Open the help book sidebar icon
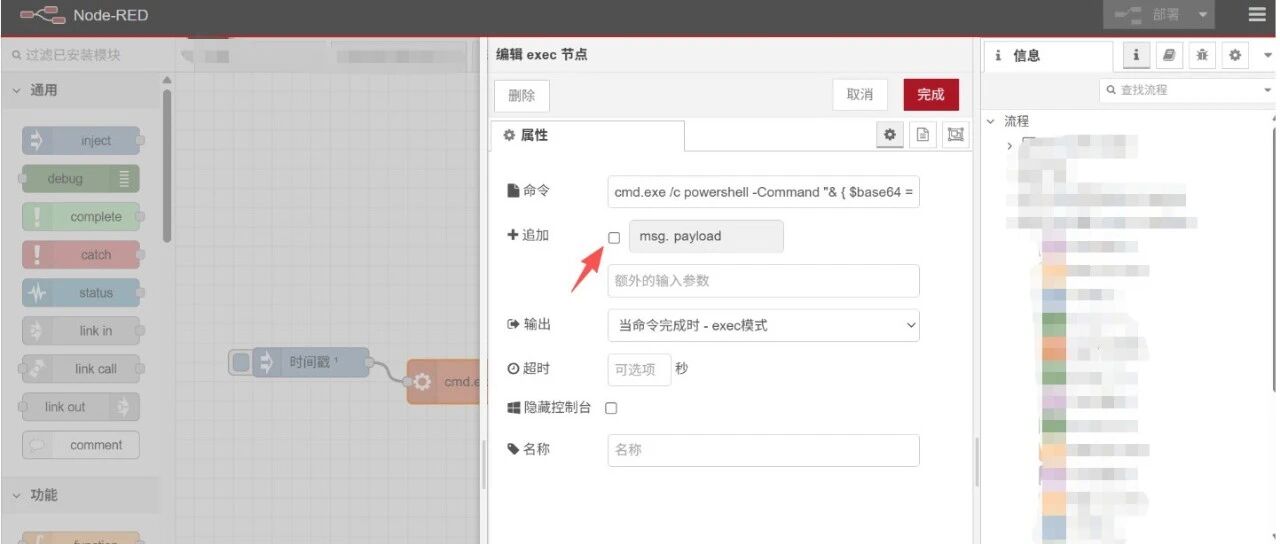This screenshot has width=1280, height=544. click(x=1169, y=55)
